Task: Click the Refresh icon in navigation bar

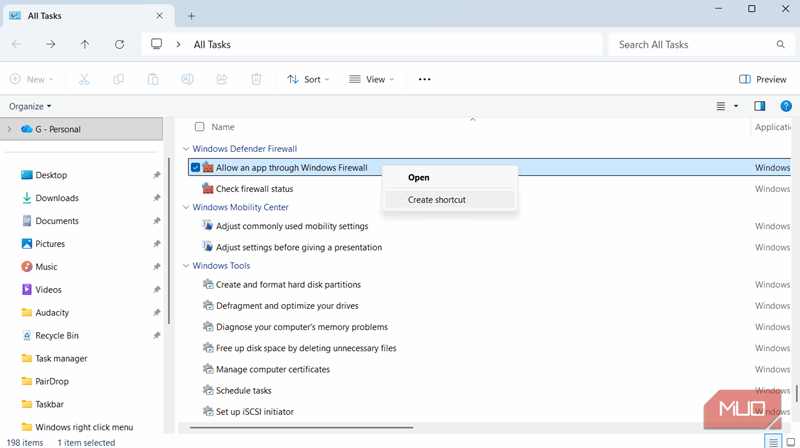Action: click(x=120, y=44)
